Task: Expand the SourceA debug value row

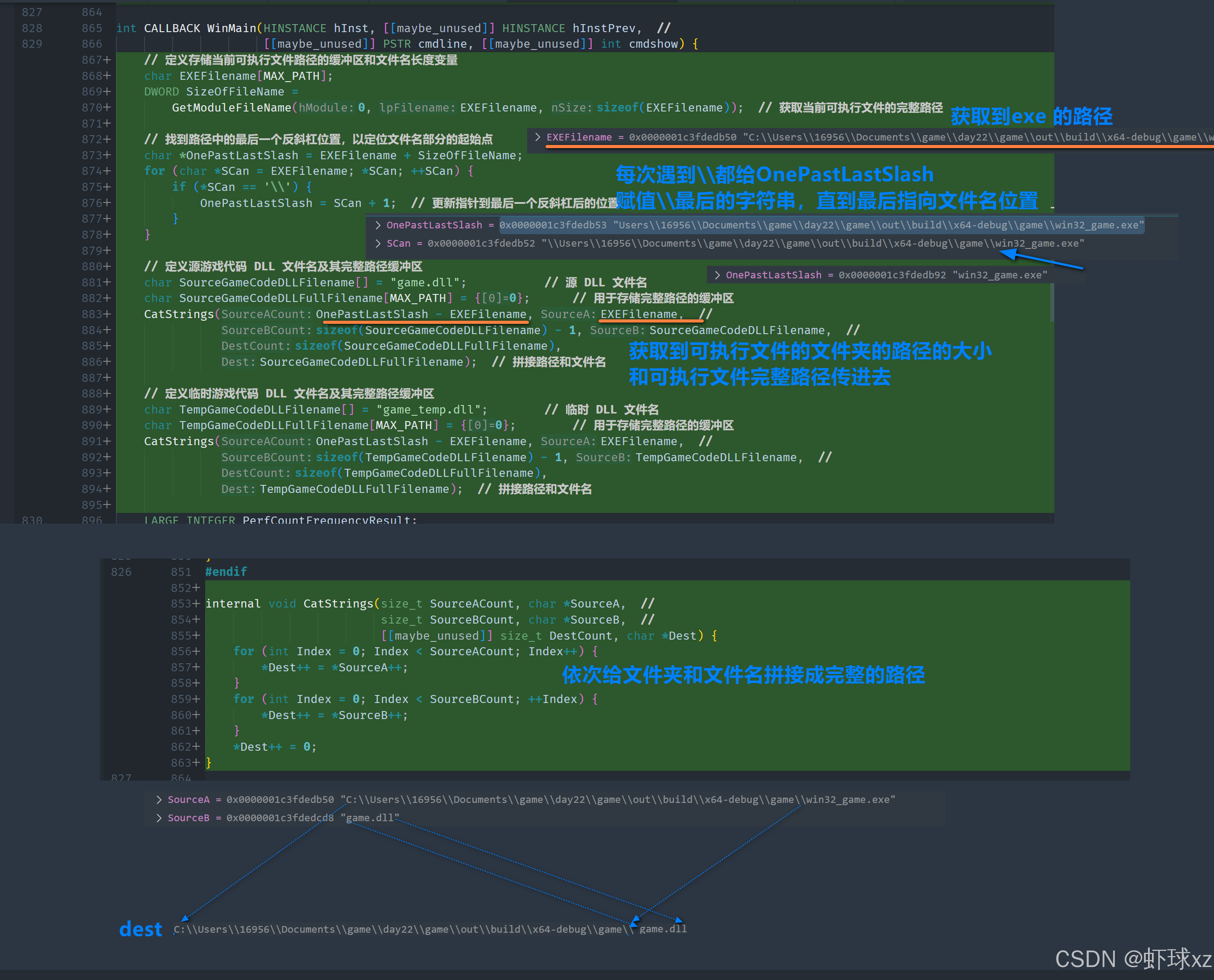Action: point(159,799)
